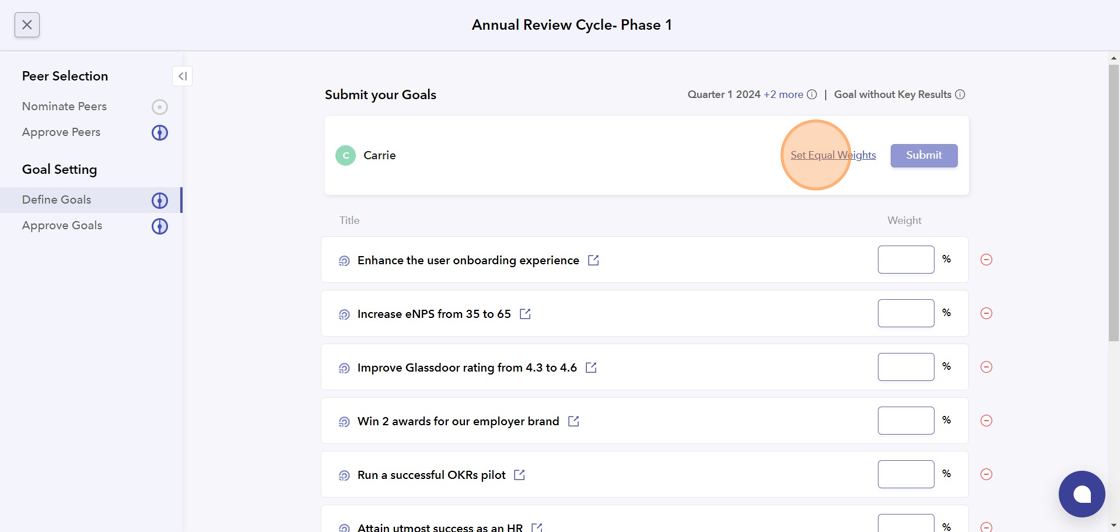
Task: Go to Approve Goals step
Action: [62, 226]
